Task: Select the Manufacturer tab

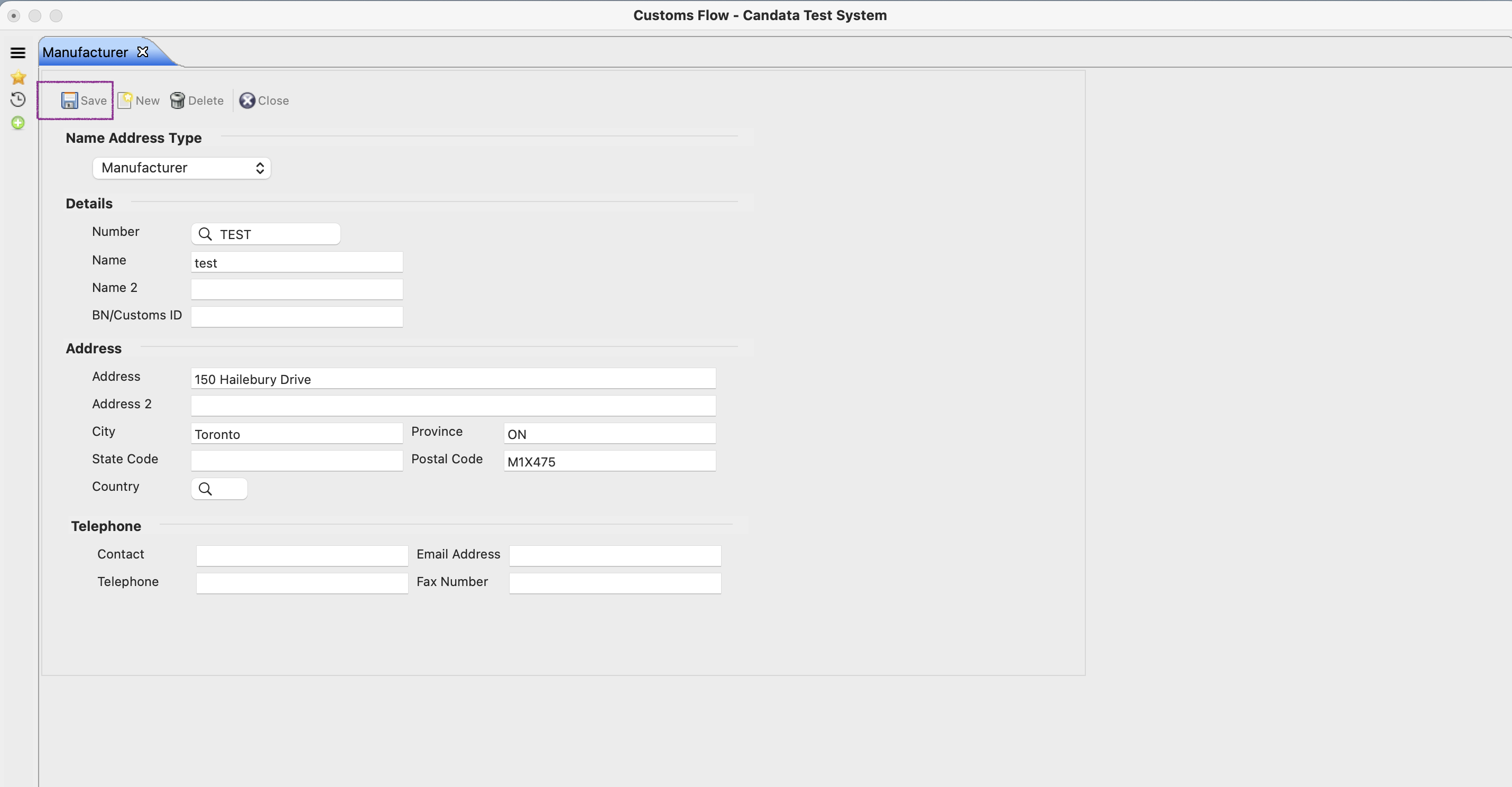Action: 85,52
